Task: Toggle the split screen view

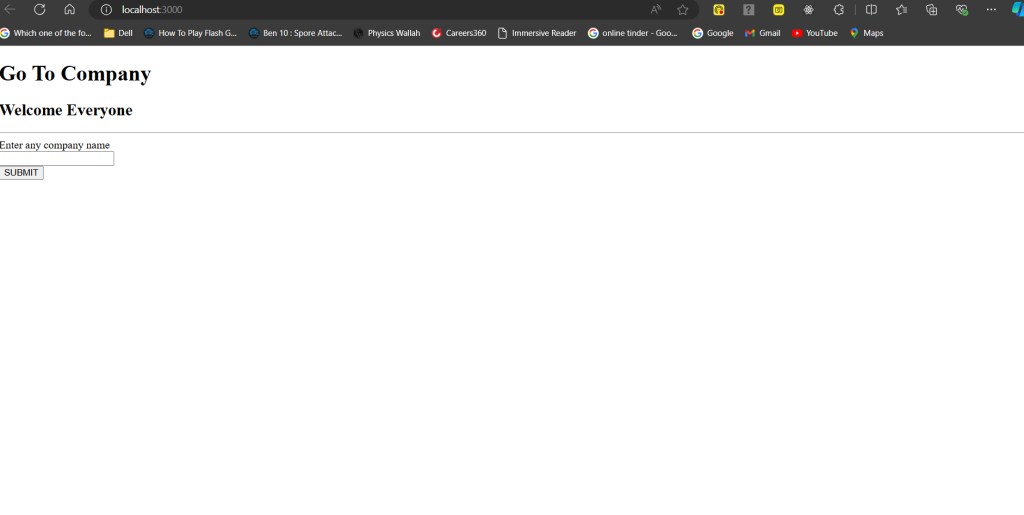Action: coord(871,9)
